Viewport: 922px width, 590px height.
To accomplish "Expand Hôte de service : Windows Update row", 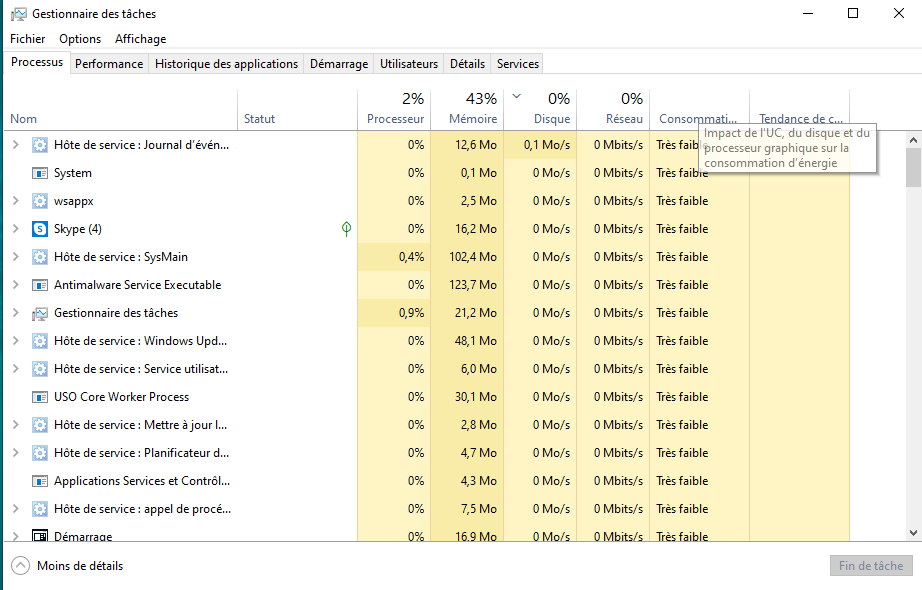I will click(x=15, y=341).
